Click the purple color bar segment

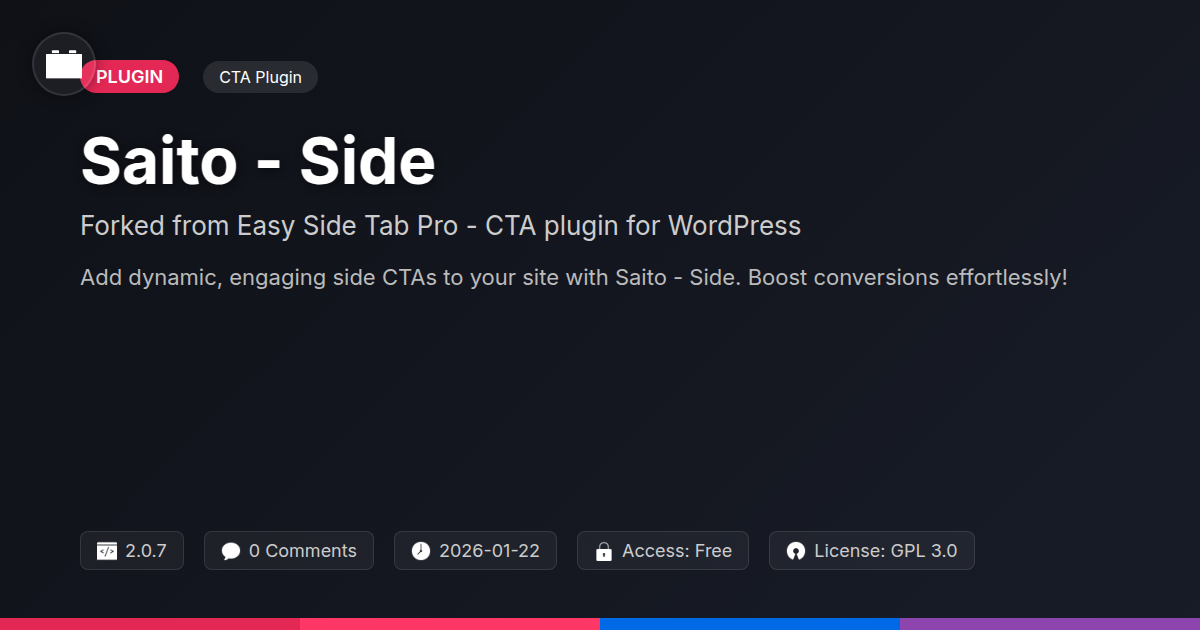pos(1050,624)
